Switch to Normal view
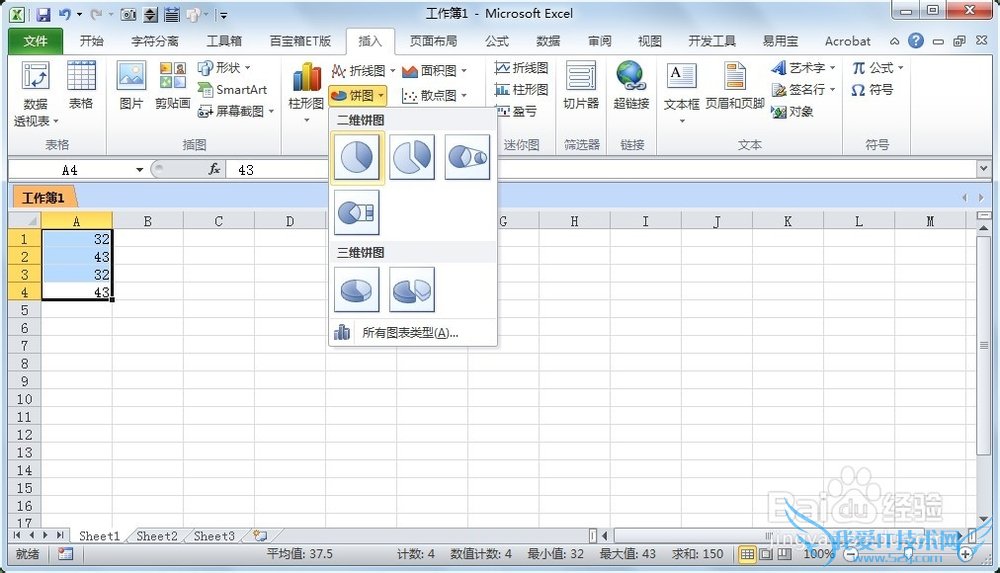This screenshot has height=573, width=1000. pyautogui.click(x=747, y=554)
